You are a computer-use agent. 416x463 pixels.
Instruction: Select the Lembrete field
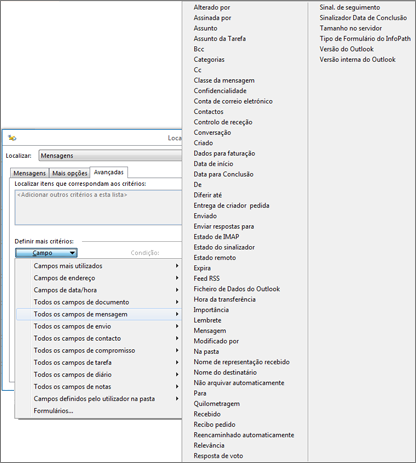tap(207, 320)
